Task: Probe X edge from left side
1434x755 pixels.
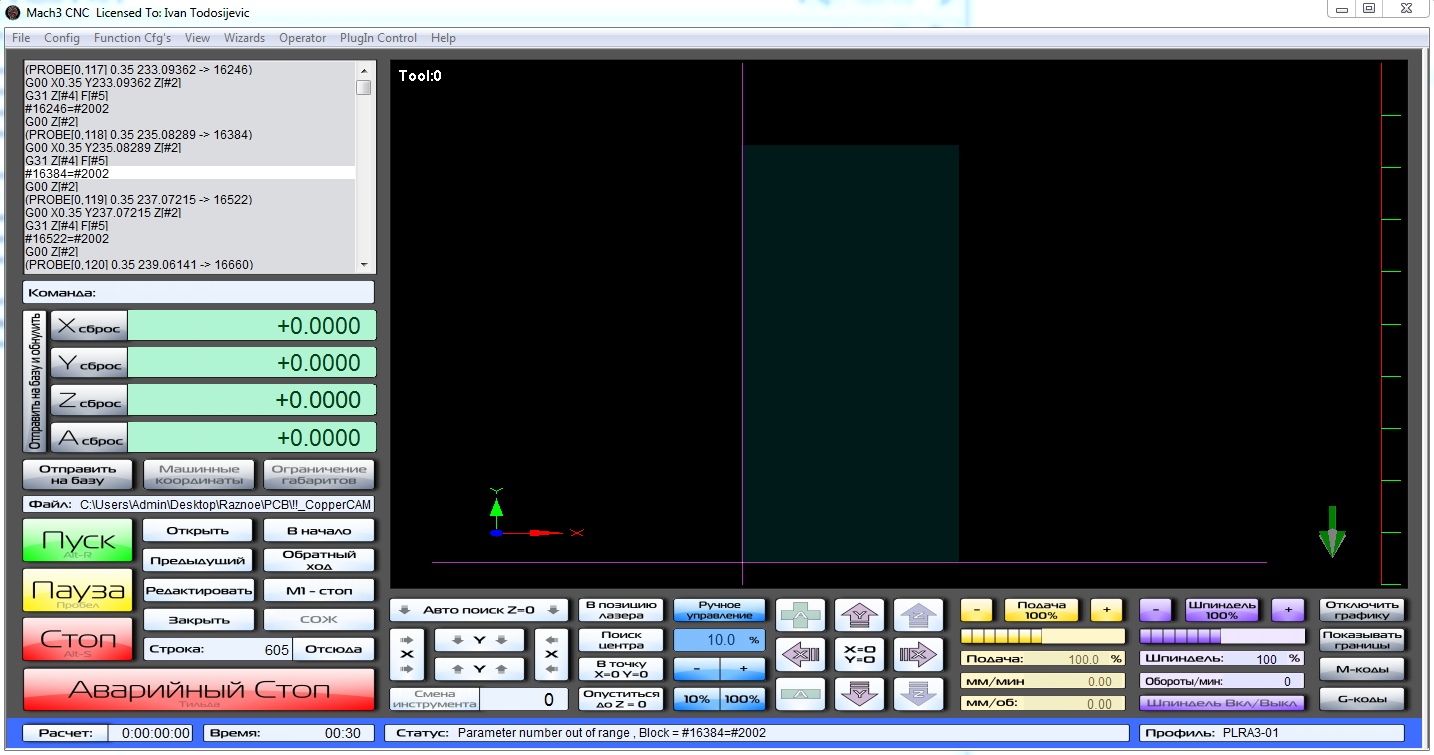Action: pos(407,654)
